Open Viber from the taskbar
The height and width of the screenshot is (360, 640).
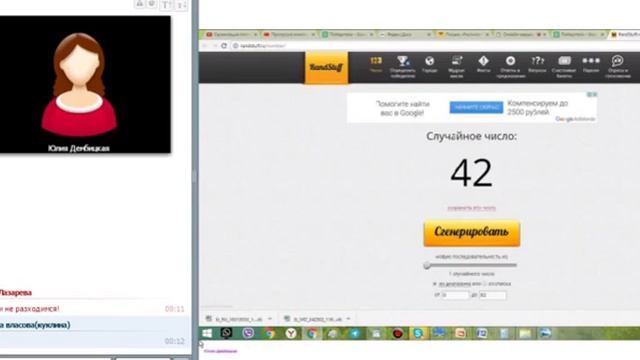[x=248, y=333]
